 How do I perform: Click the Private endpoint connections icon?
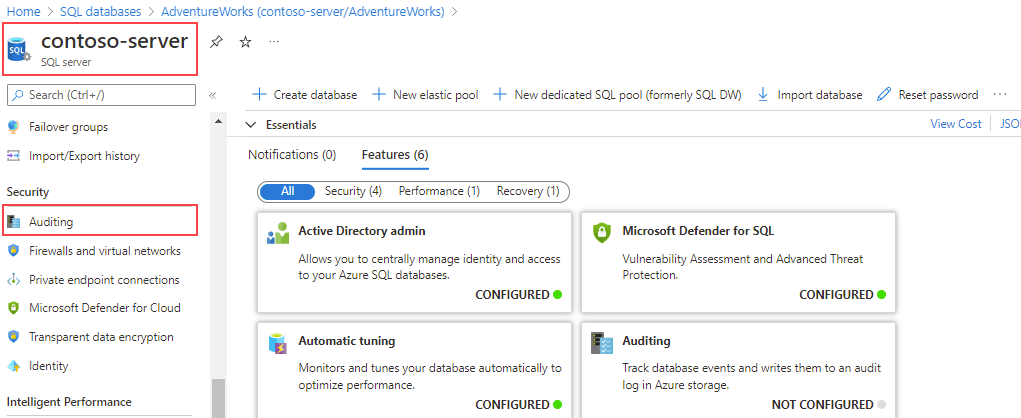click(14, 280)
